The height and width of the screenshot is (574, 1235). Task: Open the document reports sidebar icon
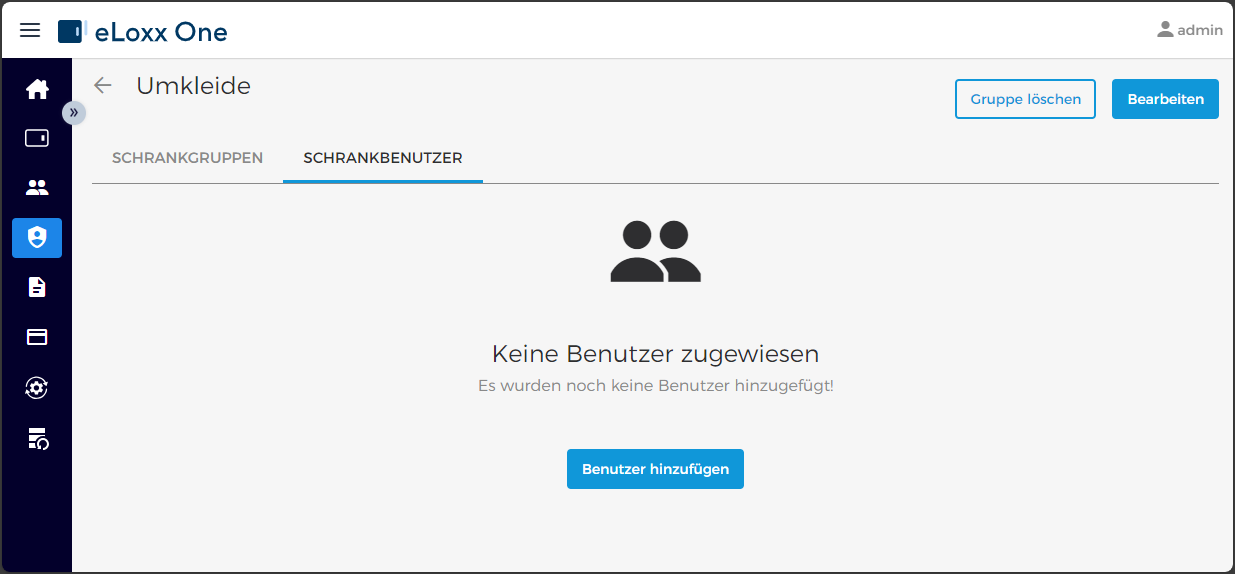point(37,288)
